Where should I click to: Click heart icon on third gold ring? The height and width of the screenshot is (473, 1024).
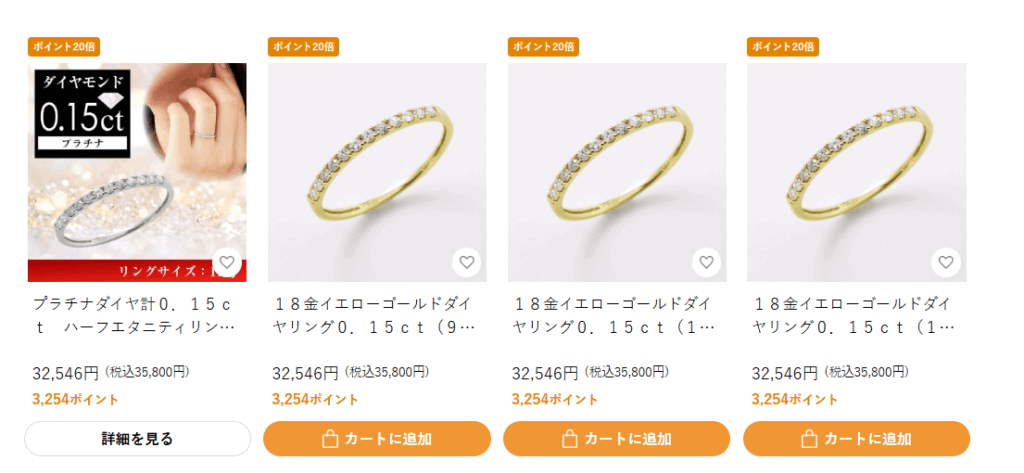[x=706, y=263]
